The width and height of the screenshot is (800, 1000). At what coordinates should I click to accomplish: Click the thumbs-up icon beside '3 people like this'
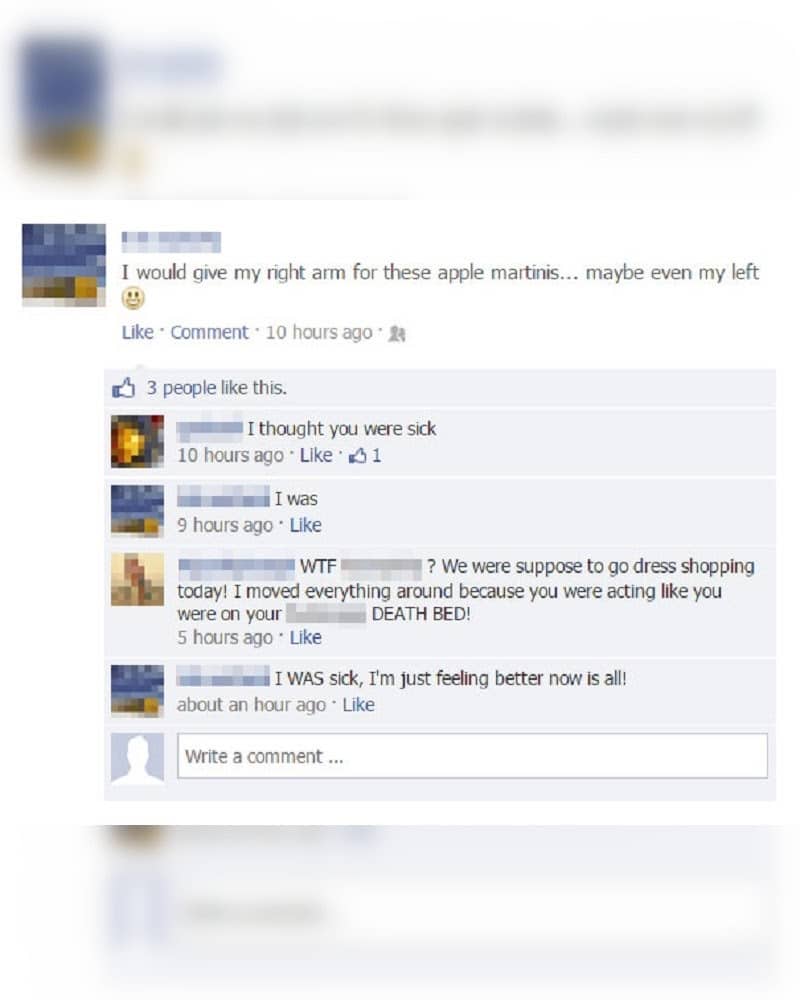[124, 387]
